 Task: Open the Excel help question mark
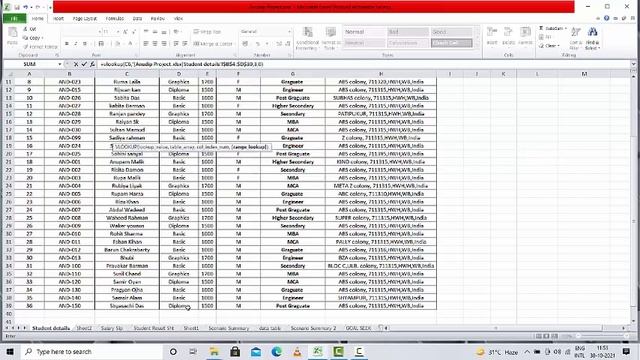click(x=607, y=18)
